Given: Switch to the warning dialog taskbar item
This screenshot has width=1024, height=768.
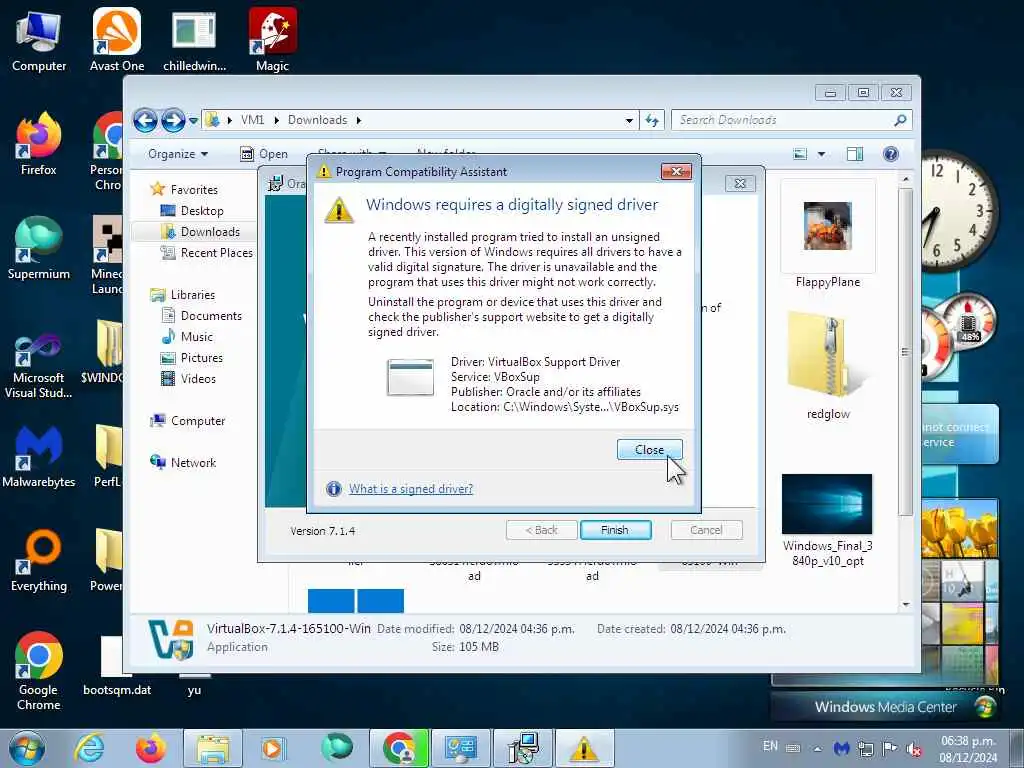Looking at the screenshot, I should [584, 748].
